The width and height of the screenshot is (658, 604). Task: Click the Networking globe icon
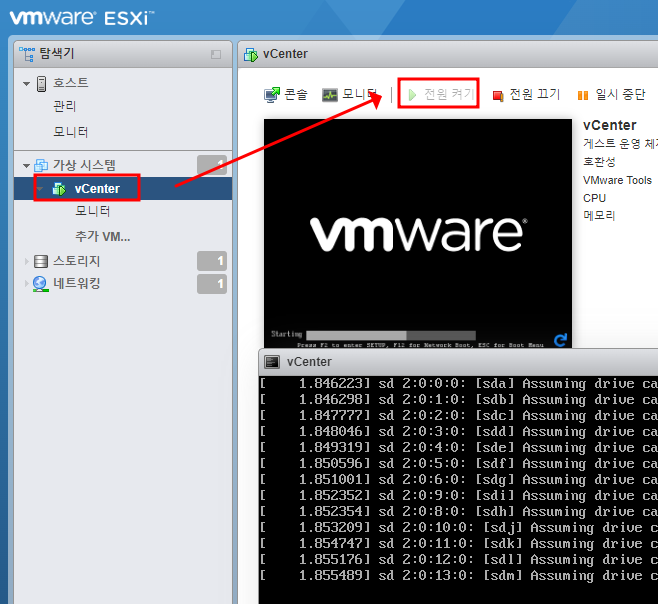[40, 284]
